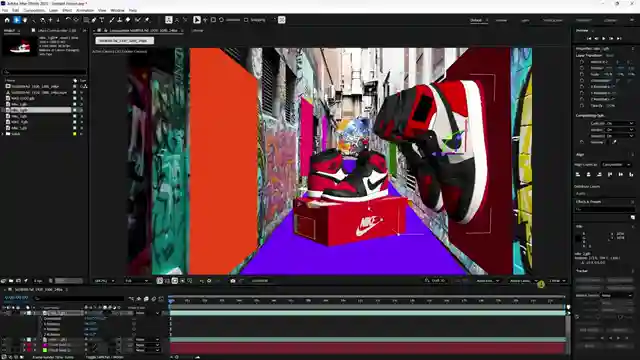
Task: Click the Home icon in the toolbar
Action: (x=7, y=20)
